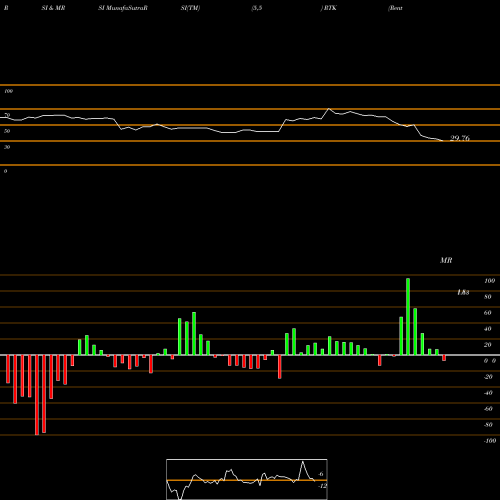500x500 pixels.
Task: Click the 'SI & MR' header text
Action: tap(53, 8)
